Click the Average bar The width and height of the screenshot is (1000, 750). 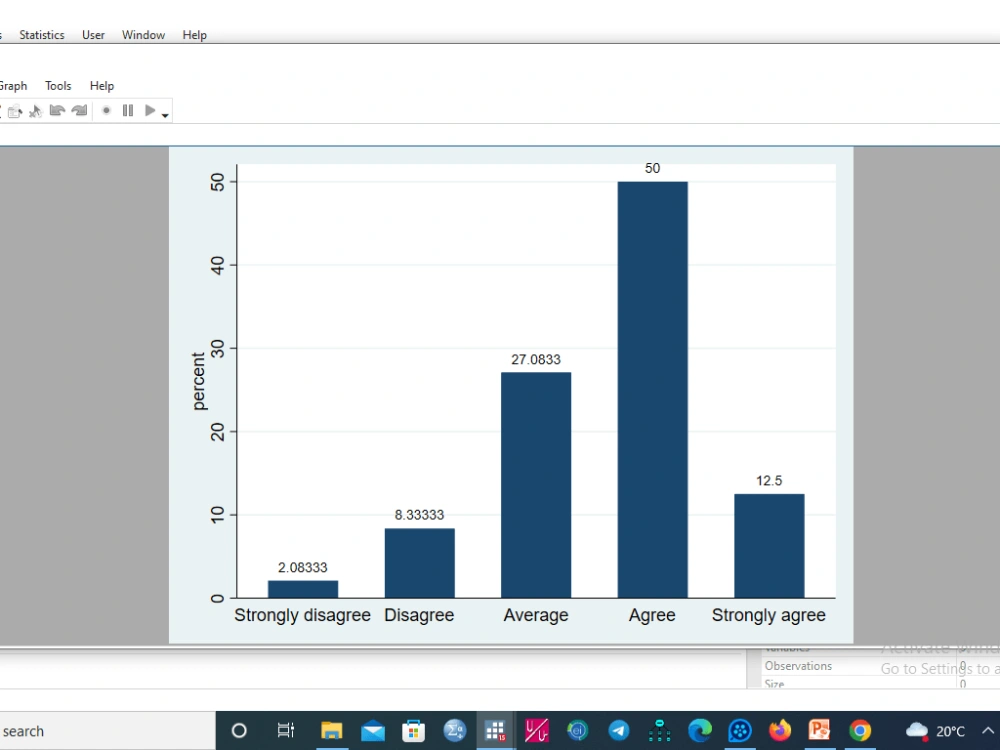(x=536, y=485)
